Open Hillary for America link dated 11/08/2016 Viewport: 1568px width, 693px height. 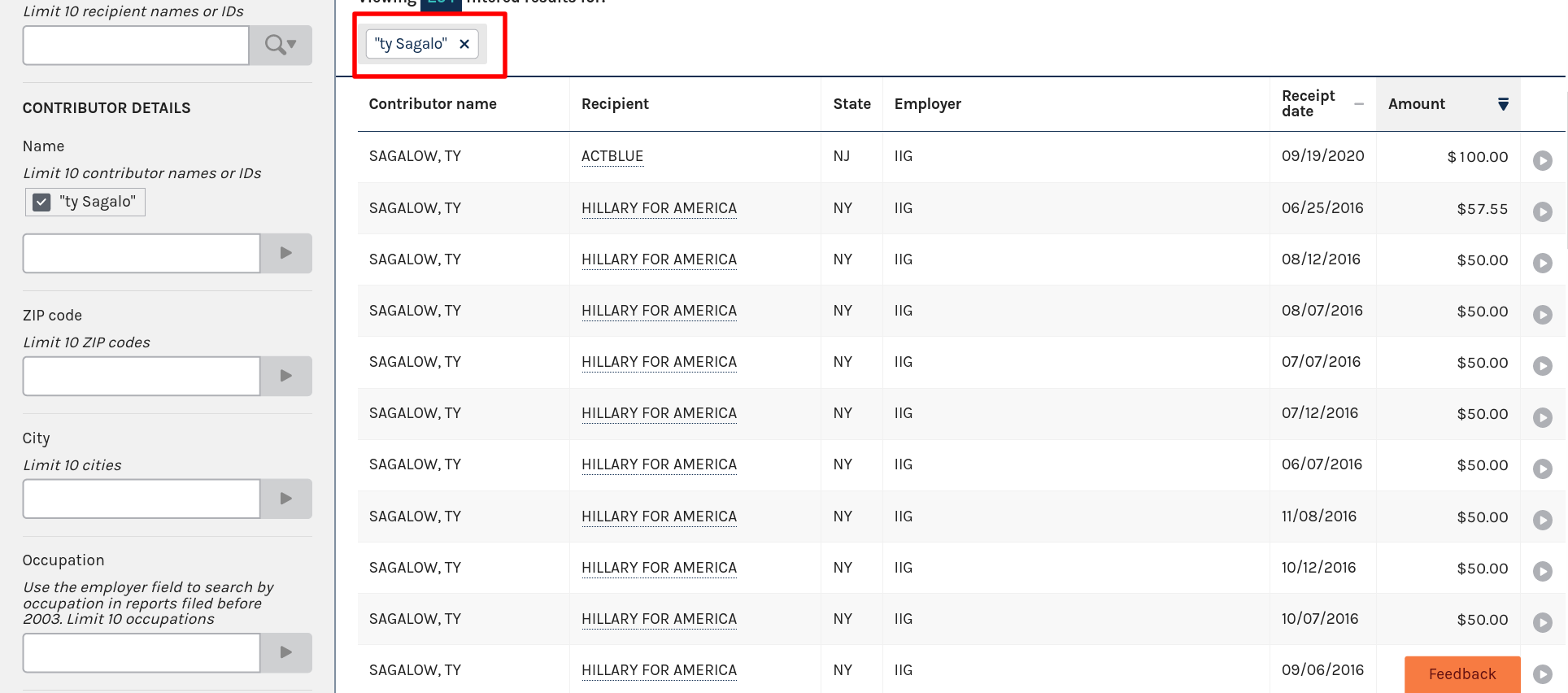659,516
